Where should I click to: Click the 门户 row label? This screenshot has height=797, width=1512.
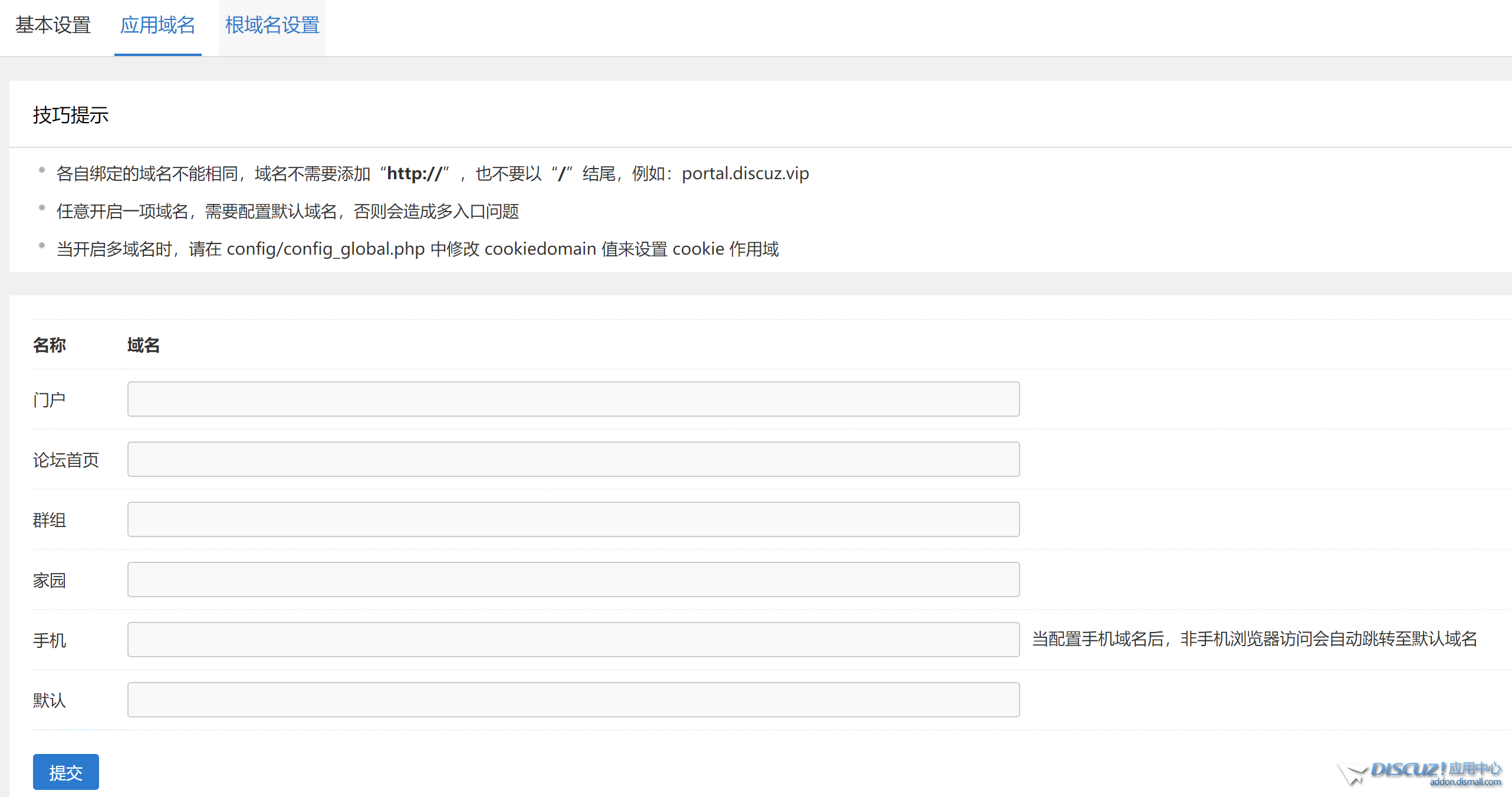[x=50, y=400]
